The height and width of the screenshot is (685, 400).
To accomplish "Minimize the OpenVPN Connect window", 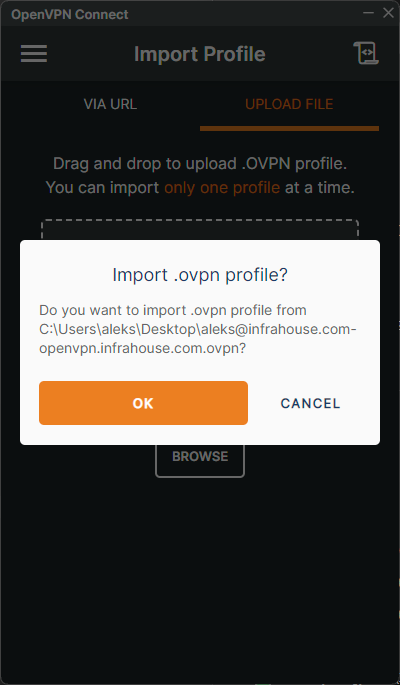I will click(368, 13).
